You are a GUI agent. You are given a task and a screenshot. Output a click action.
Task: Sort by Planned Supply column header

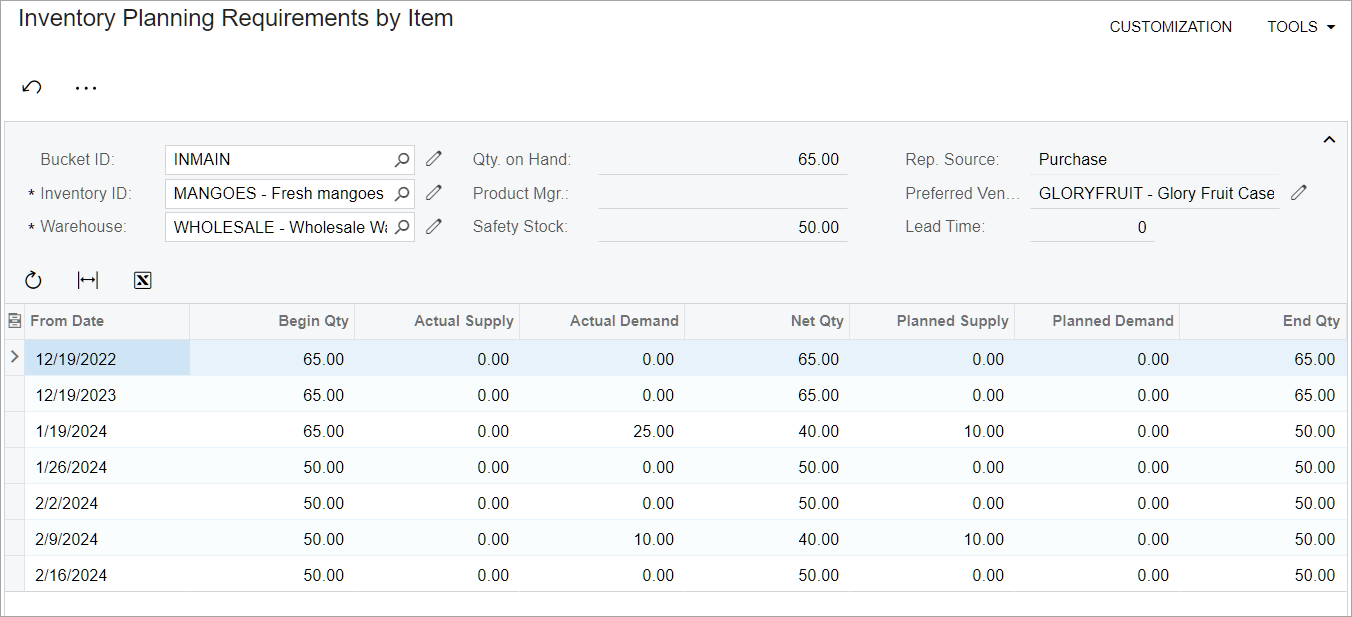coord(932,321)
